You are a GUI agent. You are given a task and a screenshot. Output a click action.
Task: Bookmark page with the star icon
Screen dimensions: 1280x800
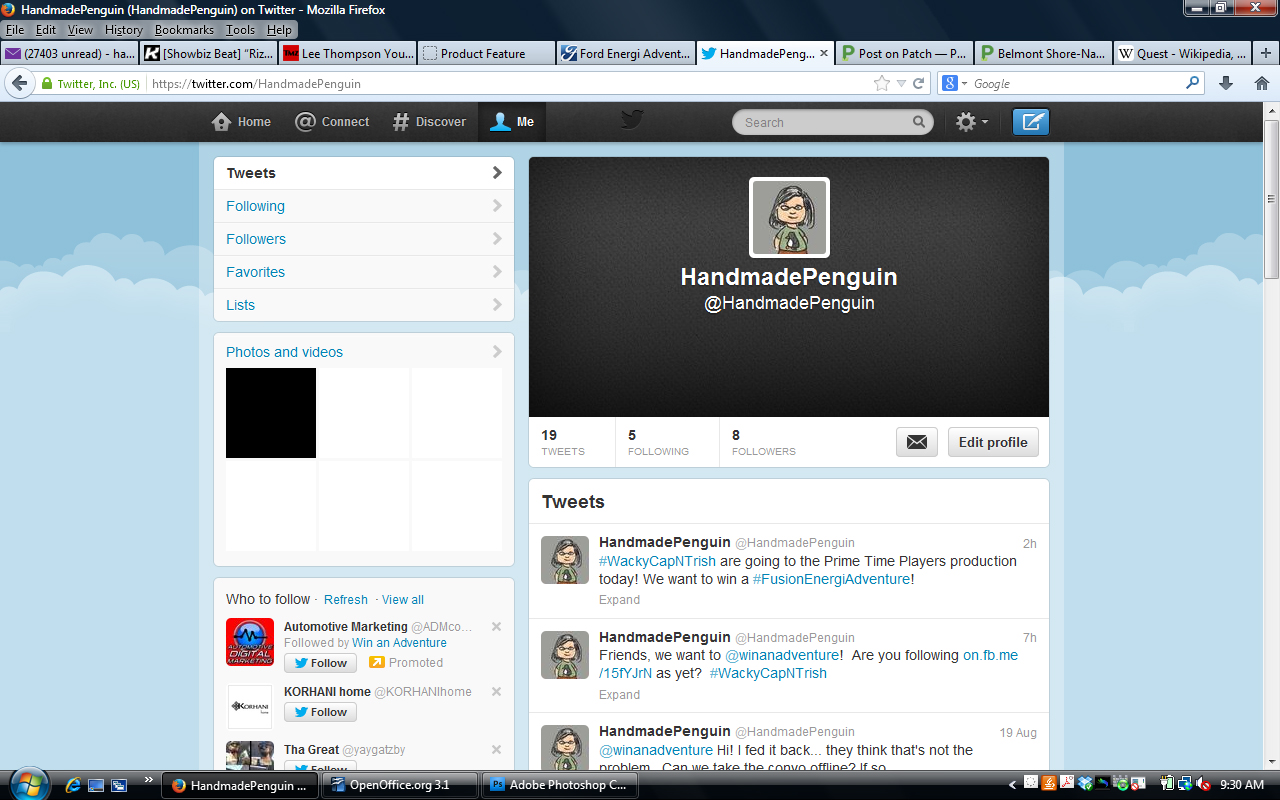tap(881, 84)
